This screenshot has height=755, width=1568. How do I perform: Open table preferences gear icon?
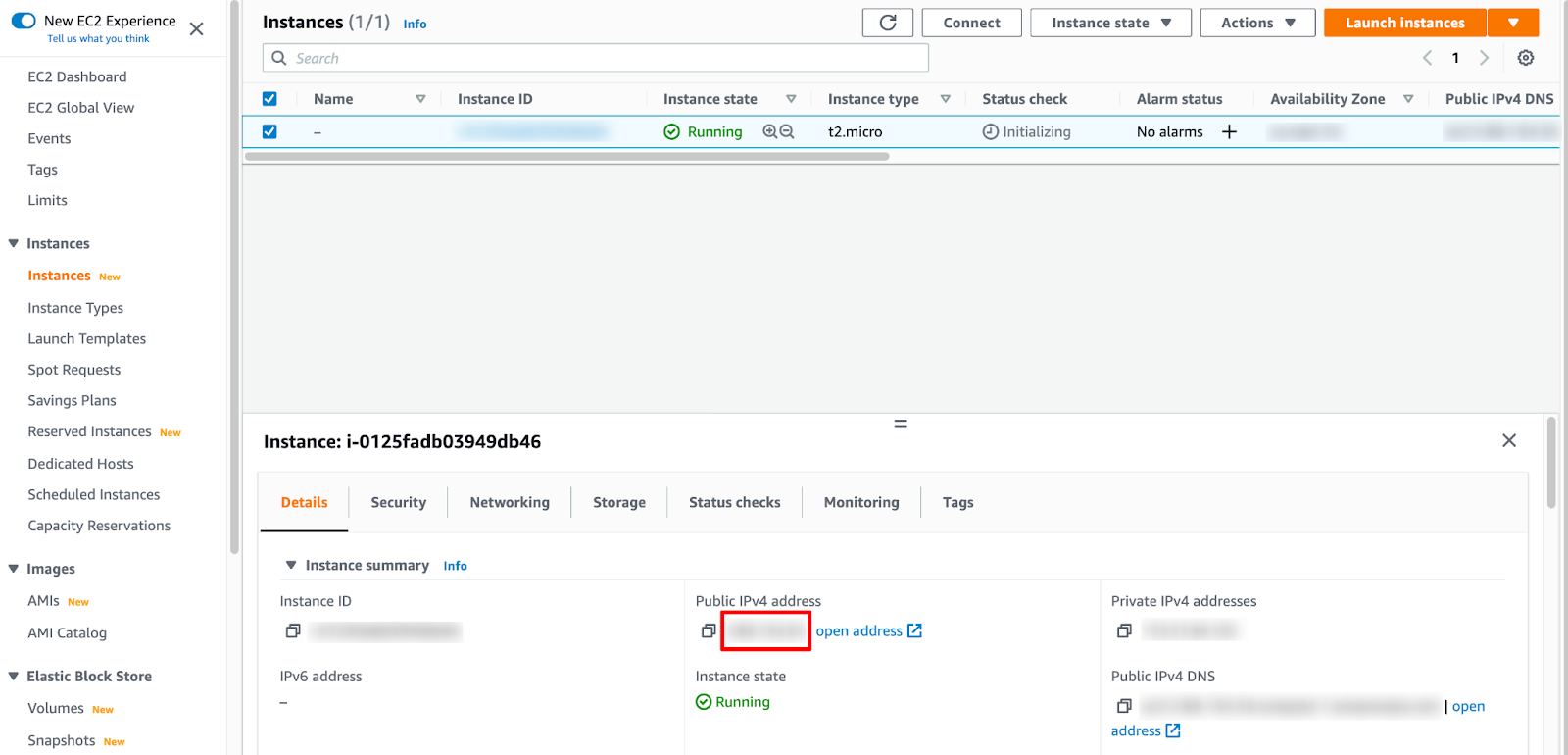[1526, 58]
